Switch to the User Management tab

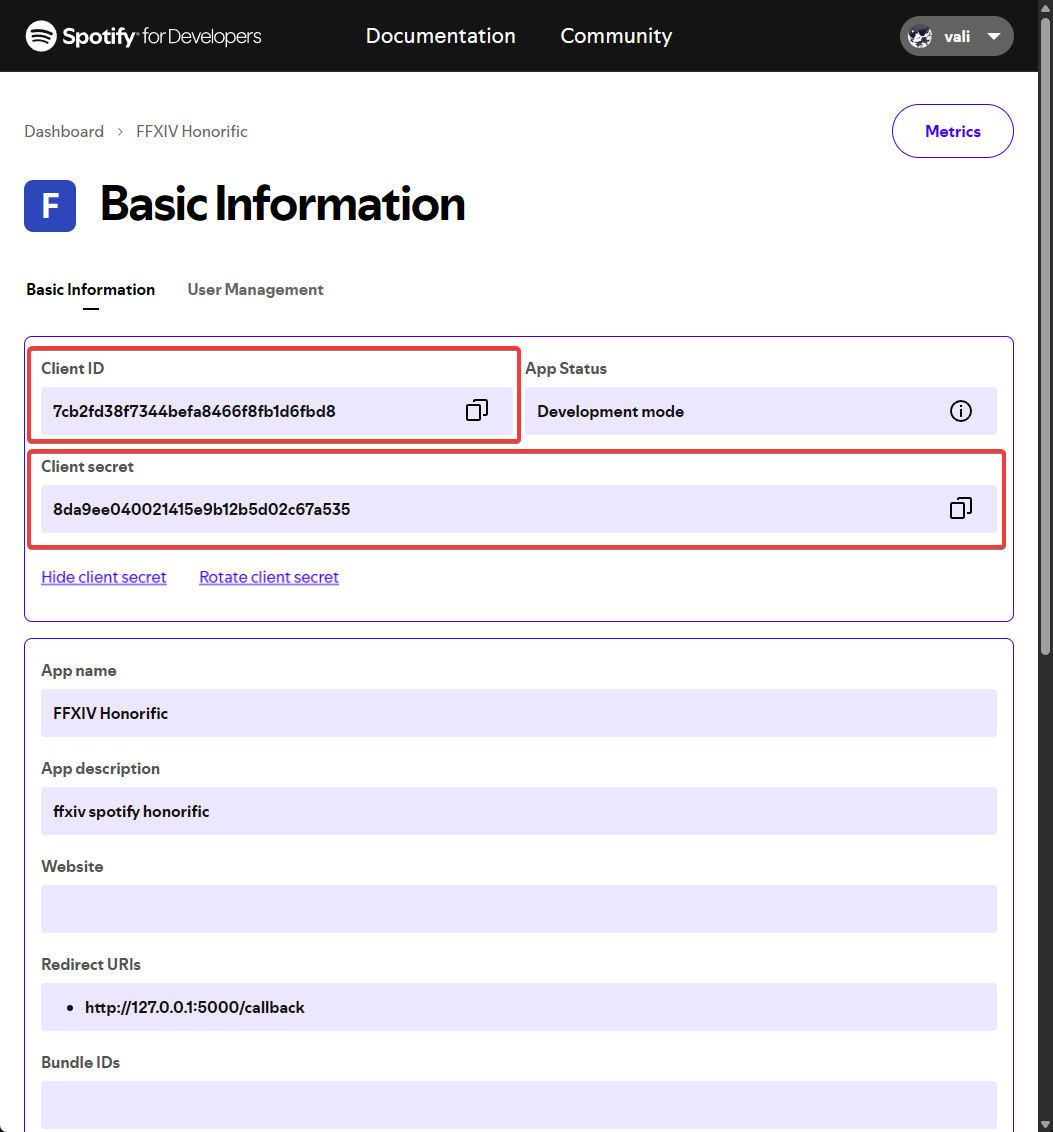coord(255,289)
